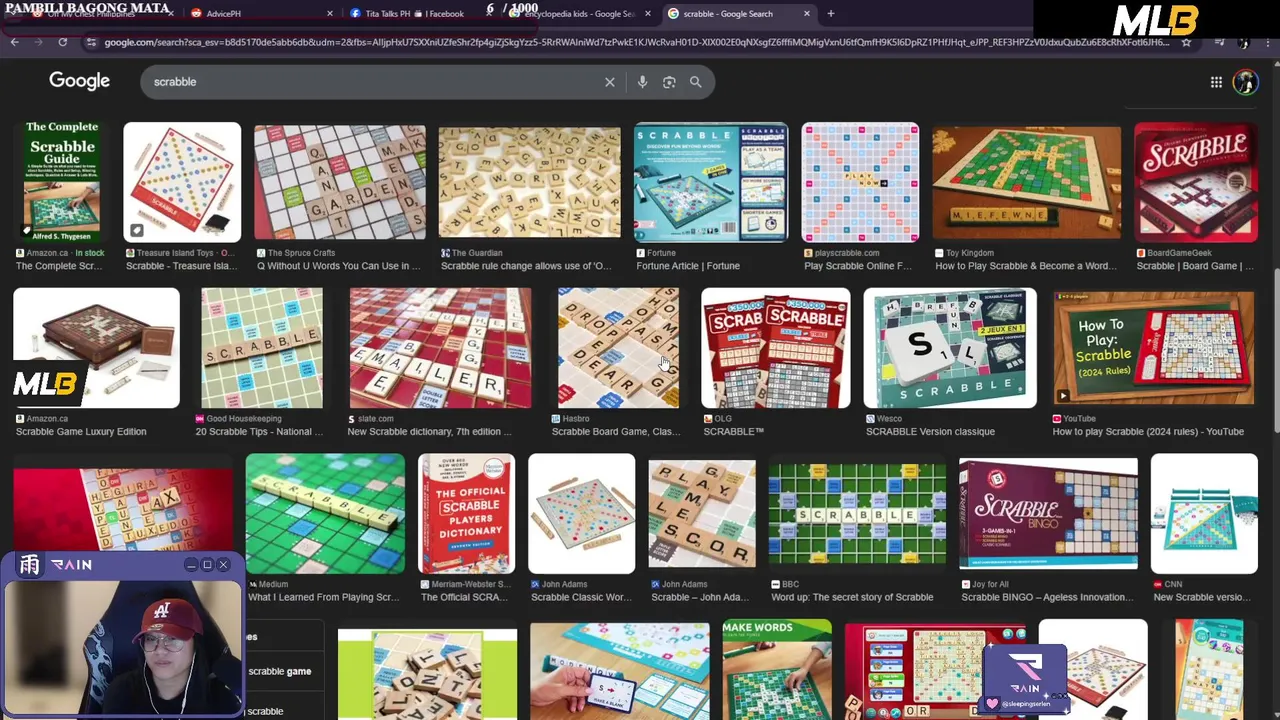This screenshot has height=720, width=1280.
Task: Click 'Scrabble Game Luxury Edition' caption link
Action: tap(81, 432)
